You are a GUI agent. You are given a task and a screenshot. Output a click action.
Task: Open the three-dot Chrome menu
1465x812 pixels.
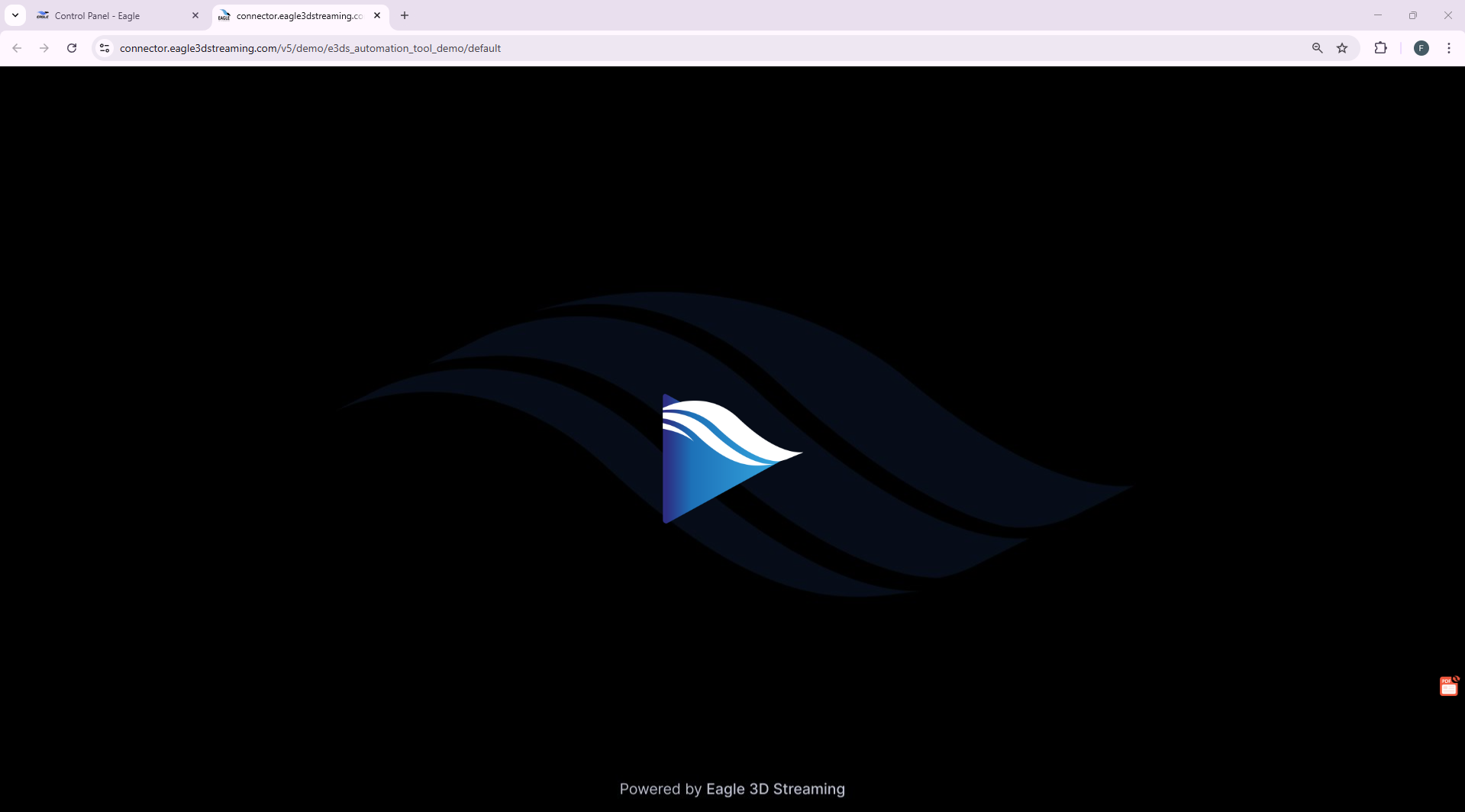point(1448,47)
